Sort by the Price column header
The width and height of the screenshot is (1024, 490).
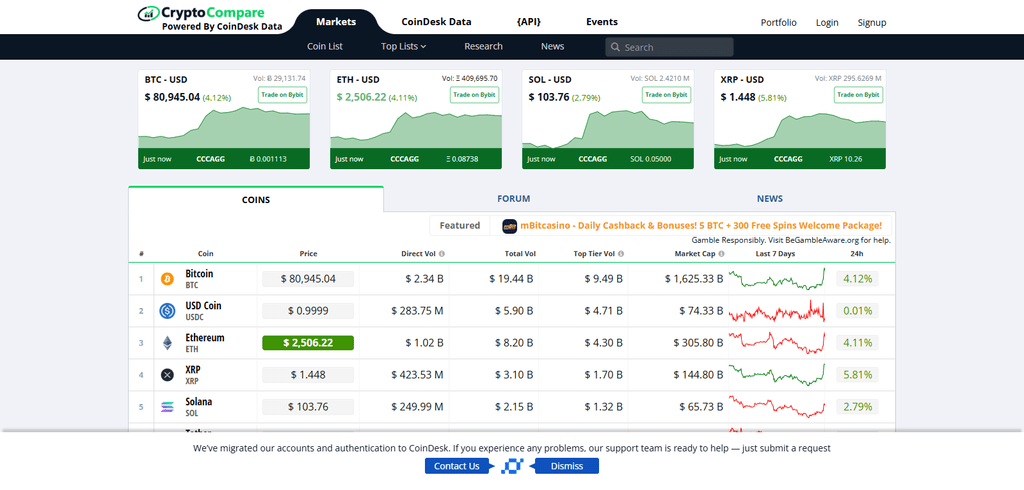[308, 254]
